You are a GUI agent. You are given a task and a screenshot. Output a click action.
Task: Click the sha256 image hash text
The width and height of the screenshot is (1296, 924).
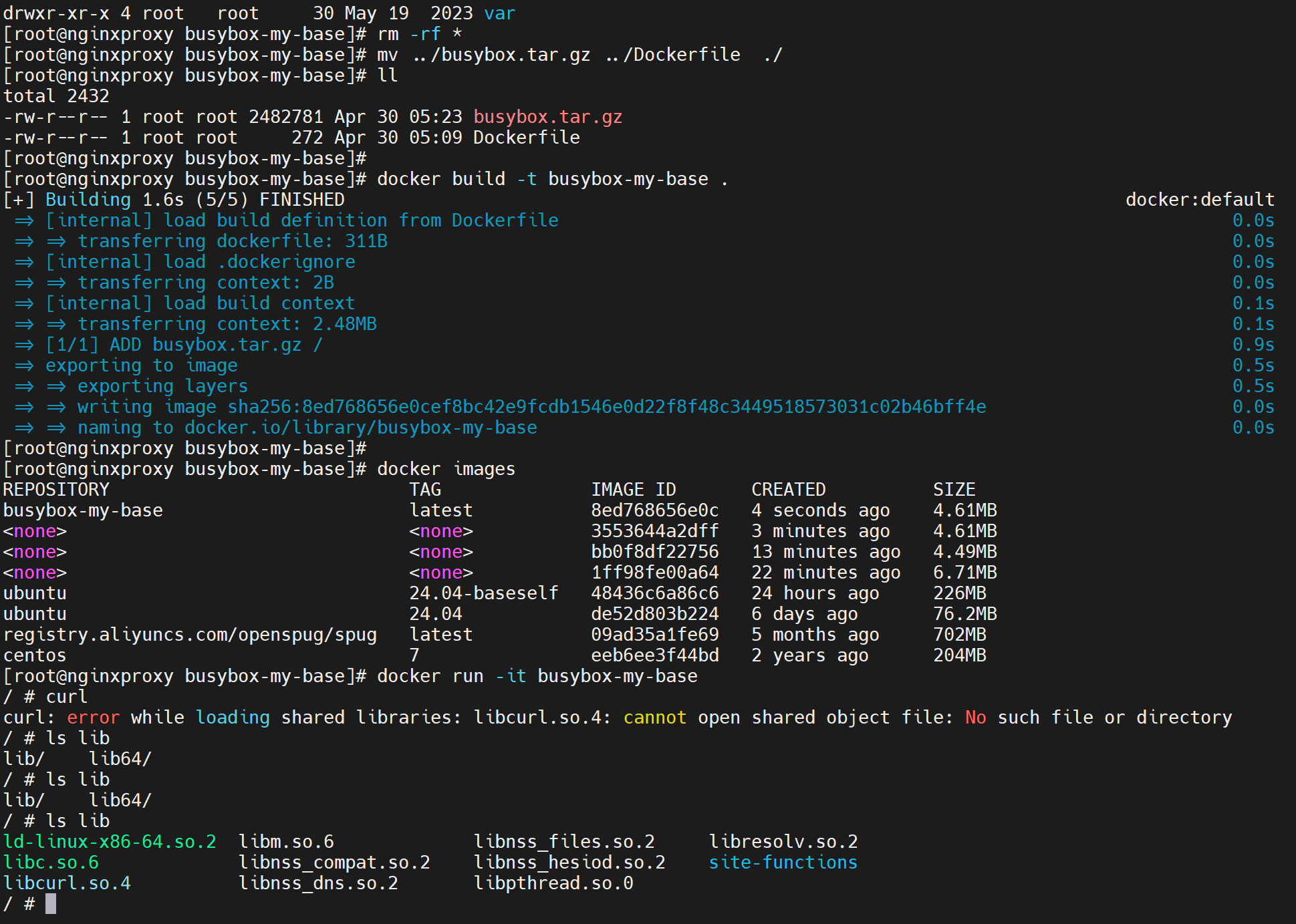pyautogui.click(x=606, y=407)
